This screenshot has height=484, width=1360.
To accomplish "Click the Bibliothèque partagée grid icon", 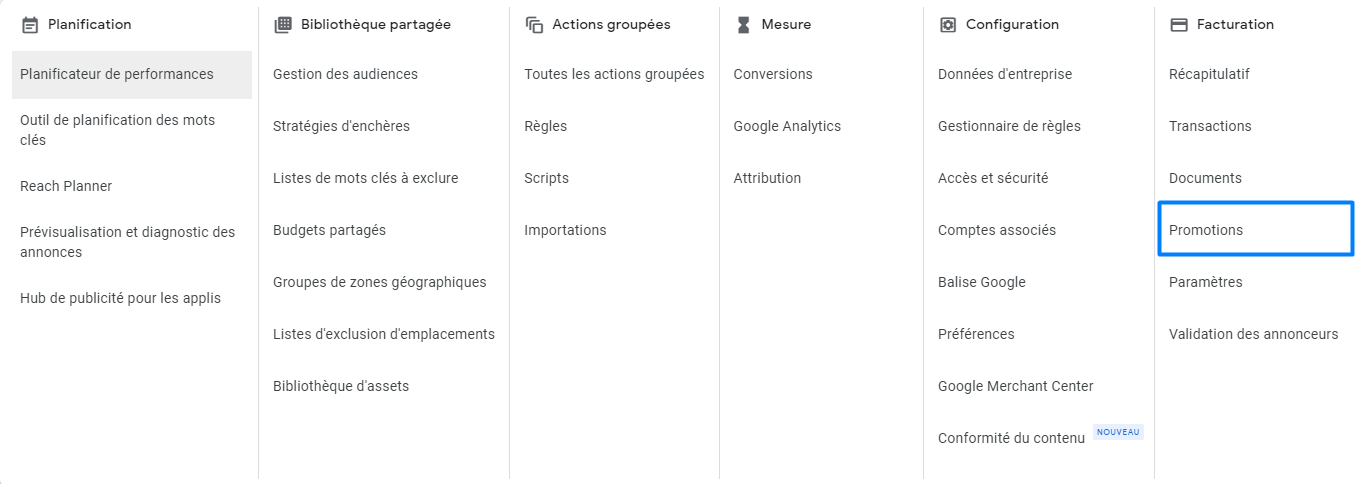I will 283,25.
